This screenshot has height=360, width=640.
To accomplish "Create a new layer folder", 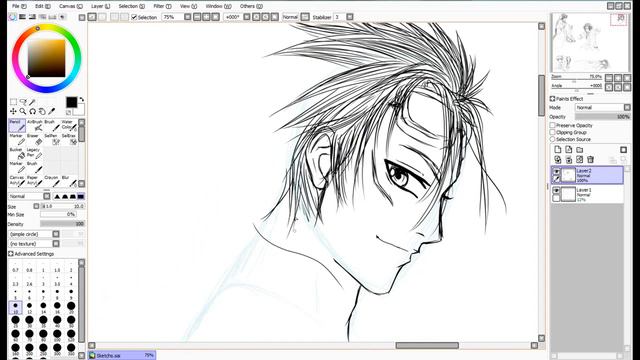I will (580, 150).
